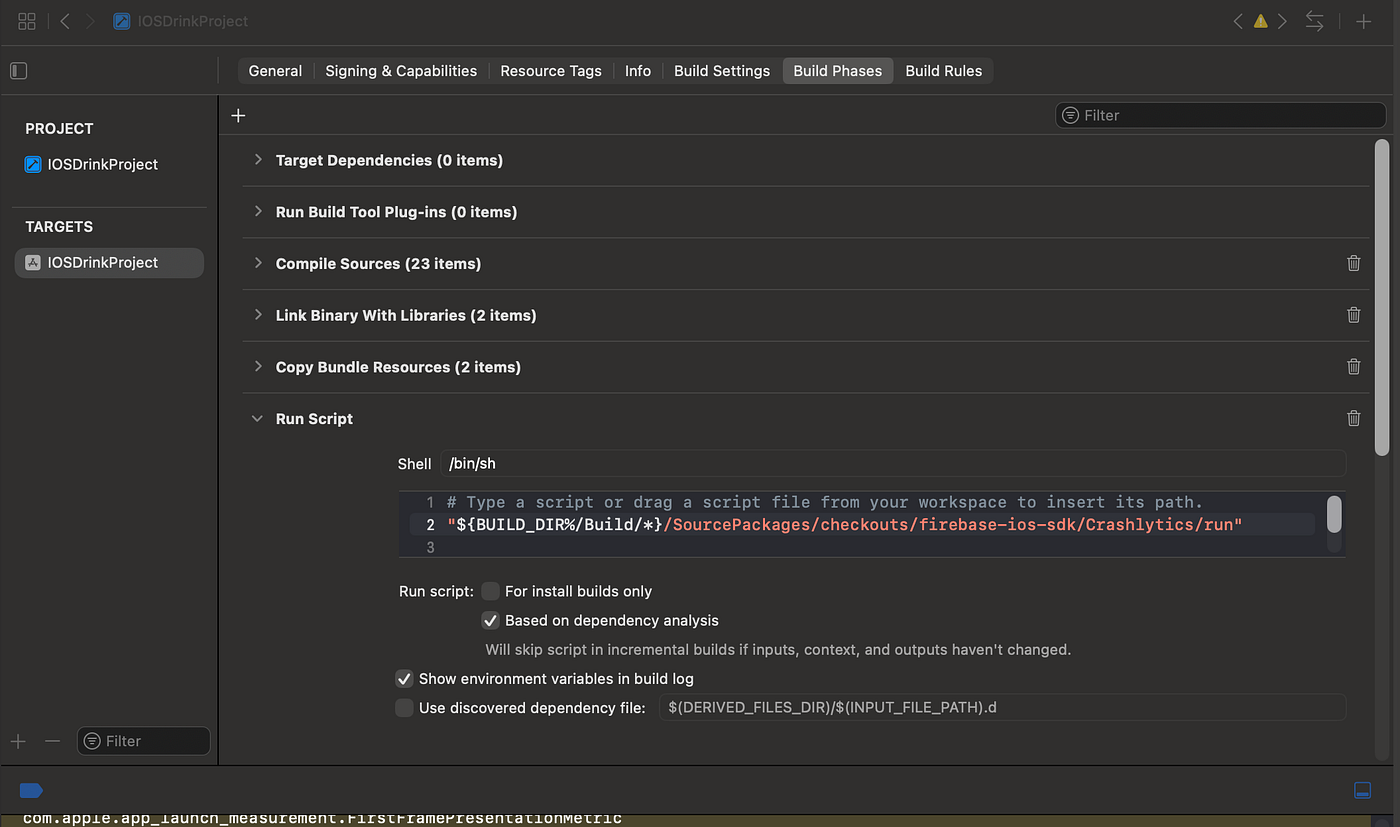Click the IOSDrinkProject file icon in jump bar

(122, 21)
